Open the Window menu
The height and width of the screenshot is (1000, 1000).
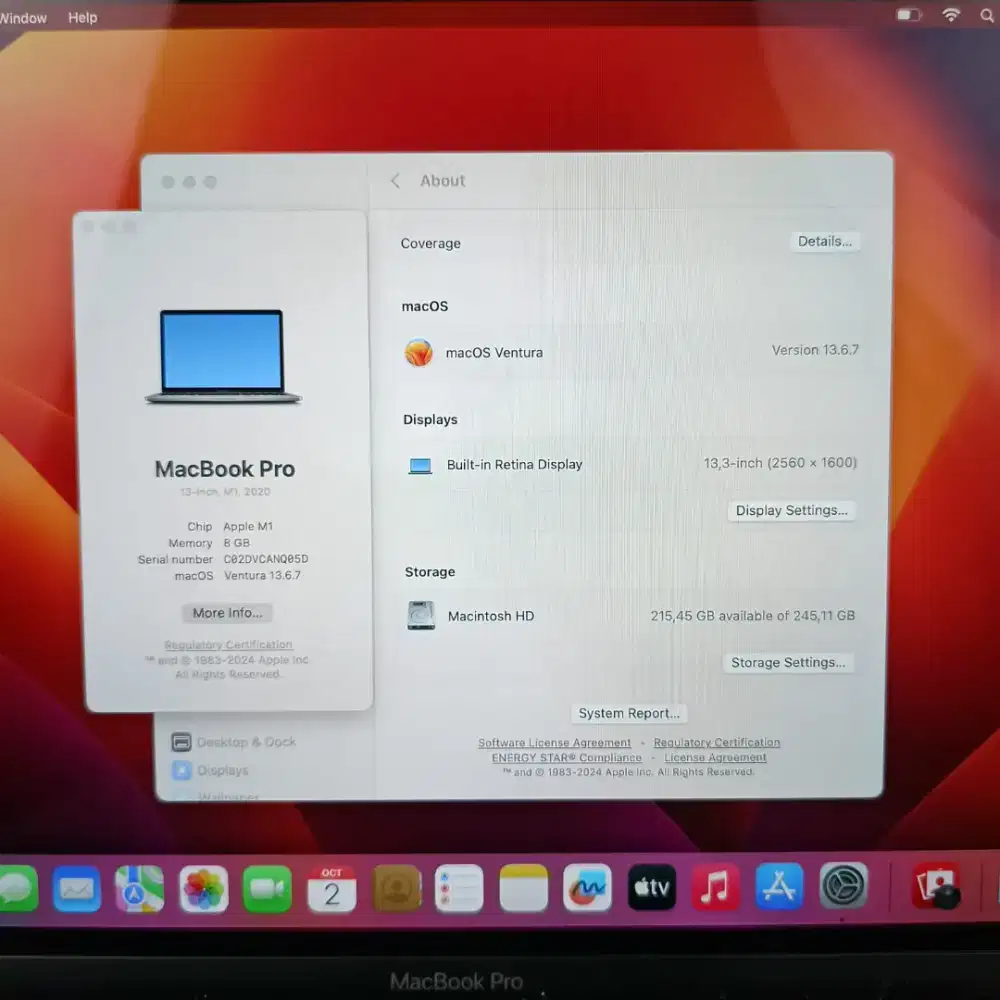click(23, 18)
